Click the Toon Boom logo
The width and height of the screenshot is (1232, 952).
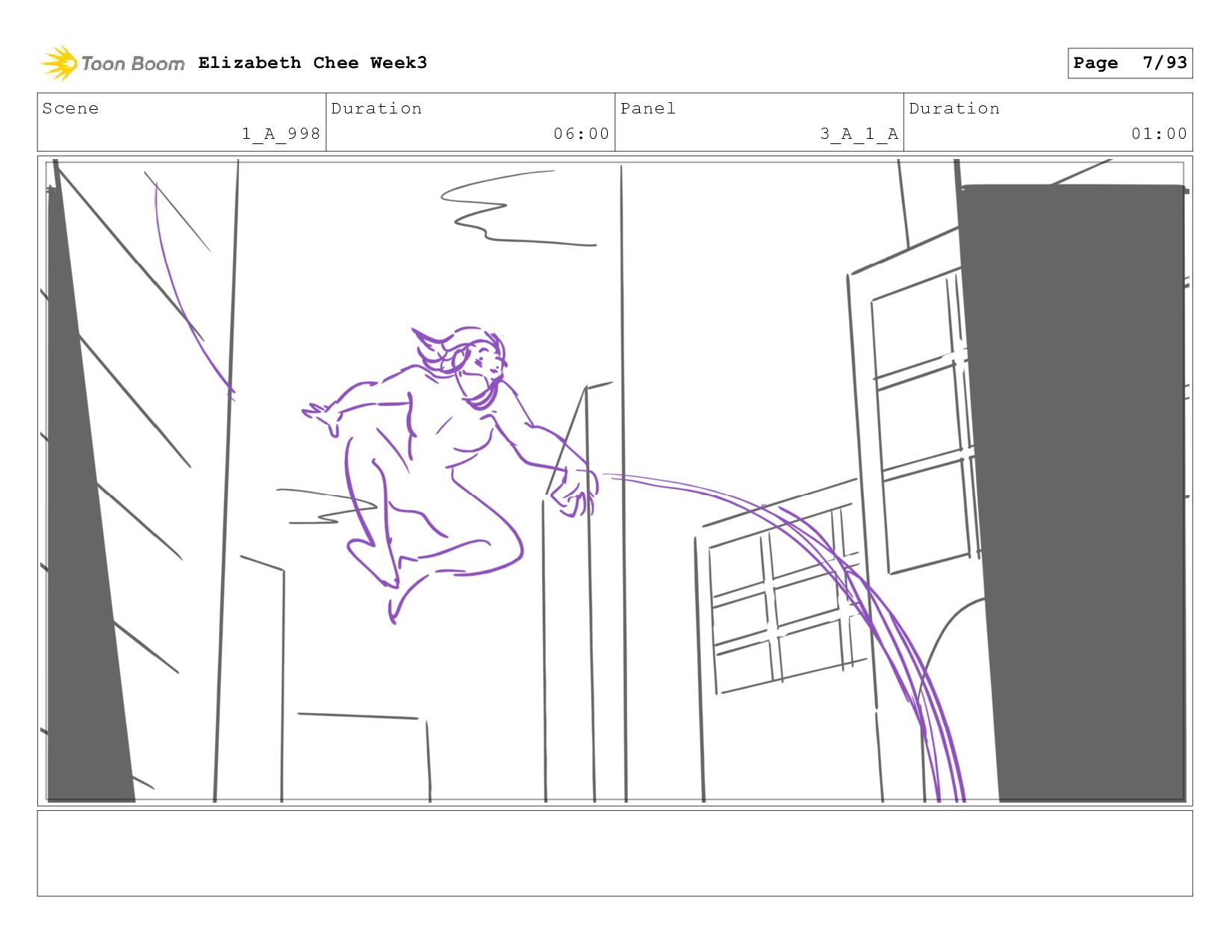point(112,63)
